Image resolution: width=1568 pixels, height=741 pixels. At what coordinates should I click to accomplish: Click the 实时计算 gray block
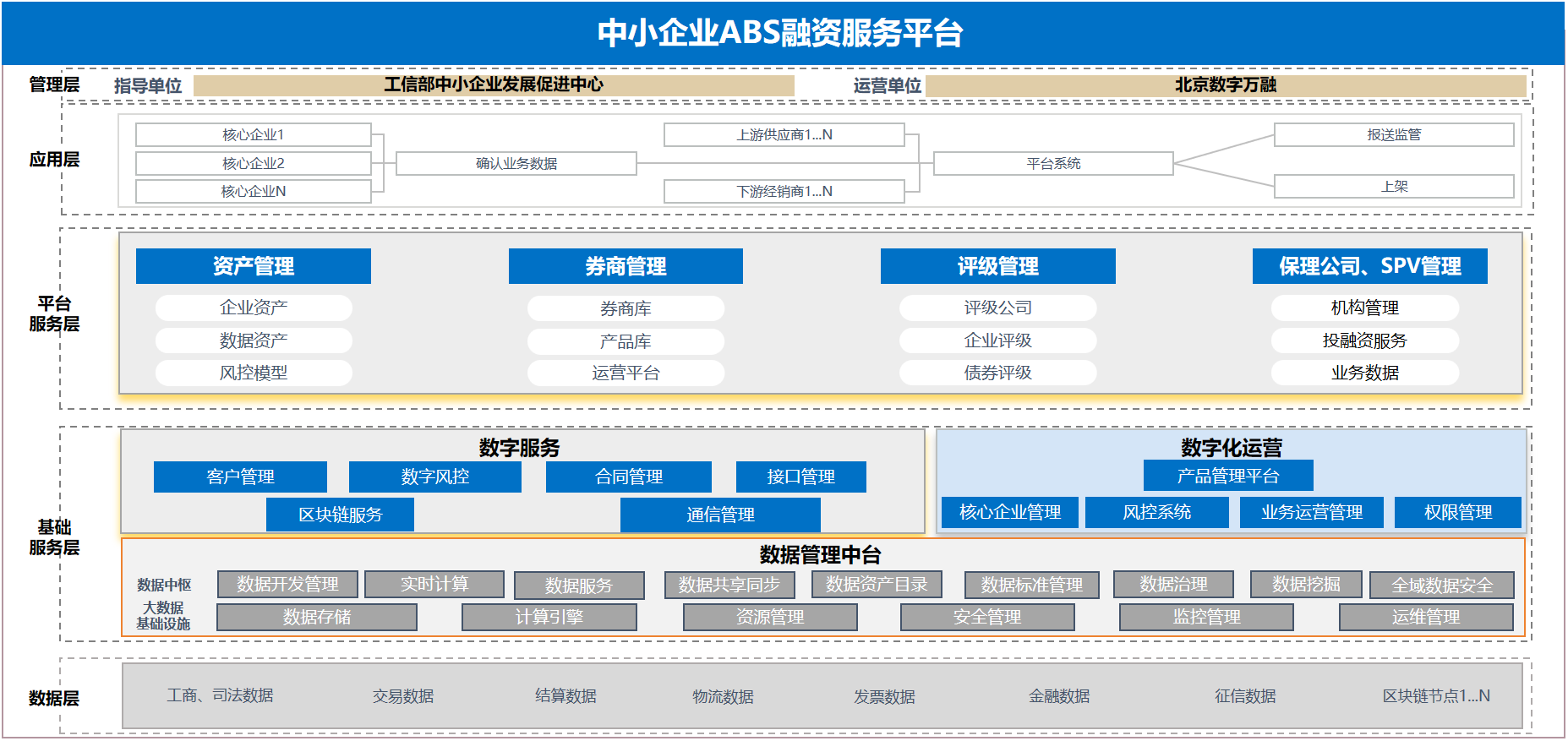[434, 584]
